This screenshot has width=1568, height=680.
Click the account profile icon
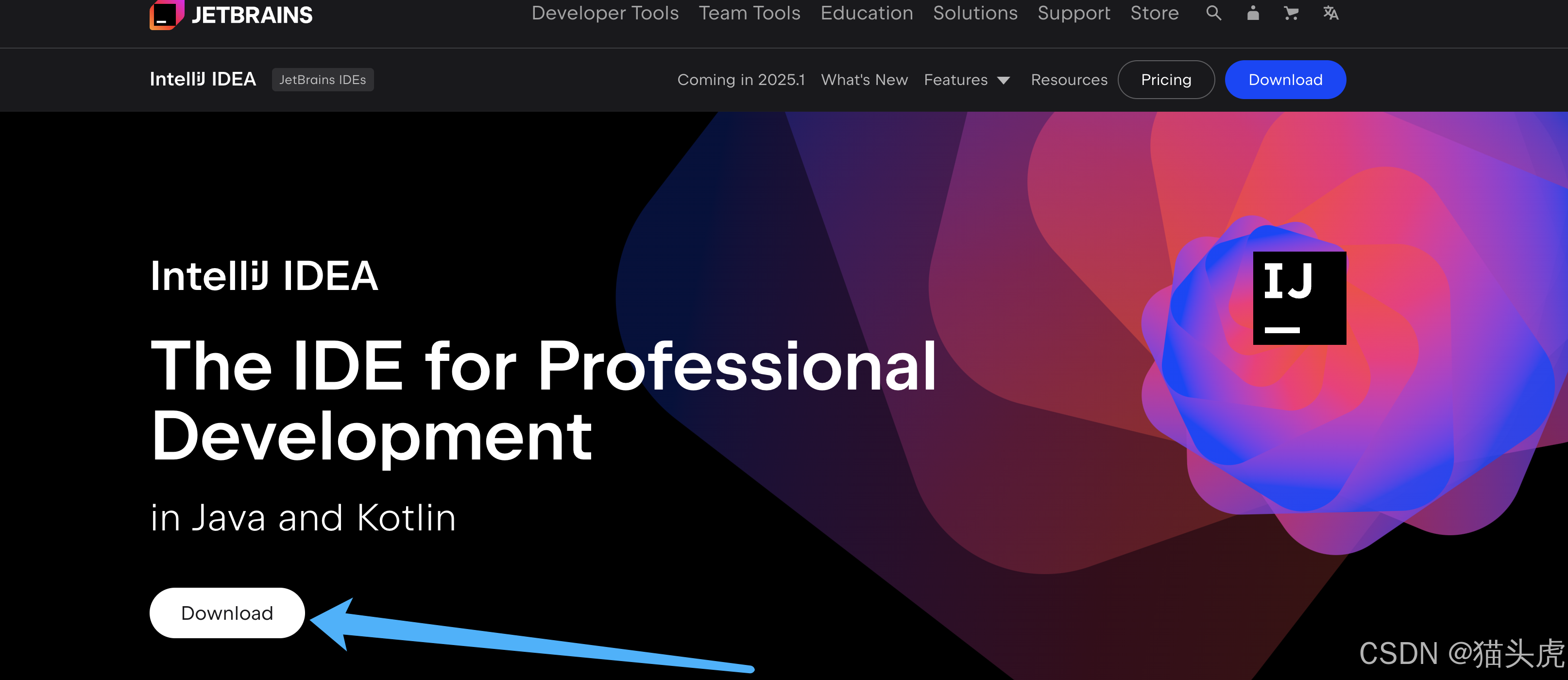(1252, 13)
